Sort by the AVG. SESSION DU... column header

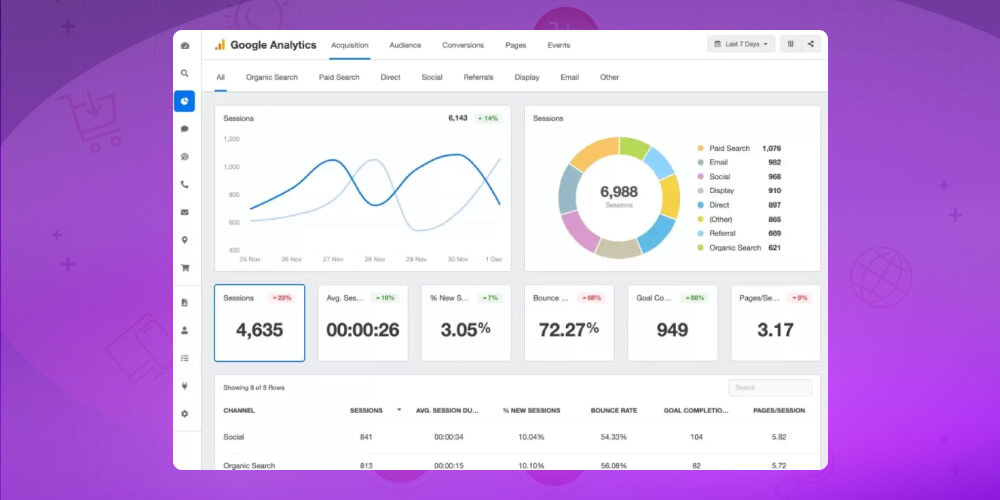(447, 411)
